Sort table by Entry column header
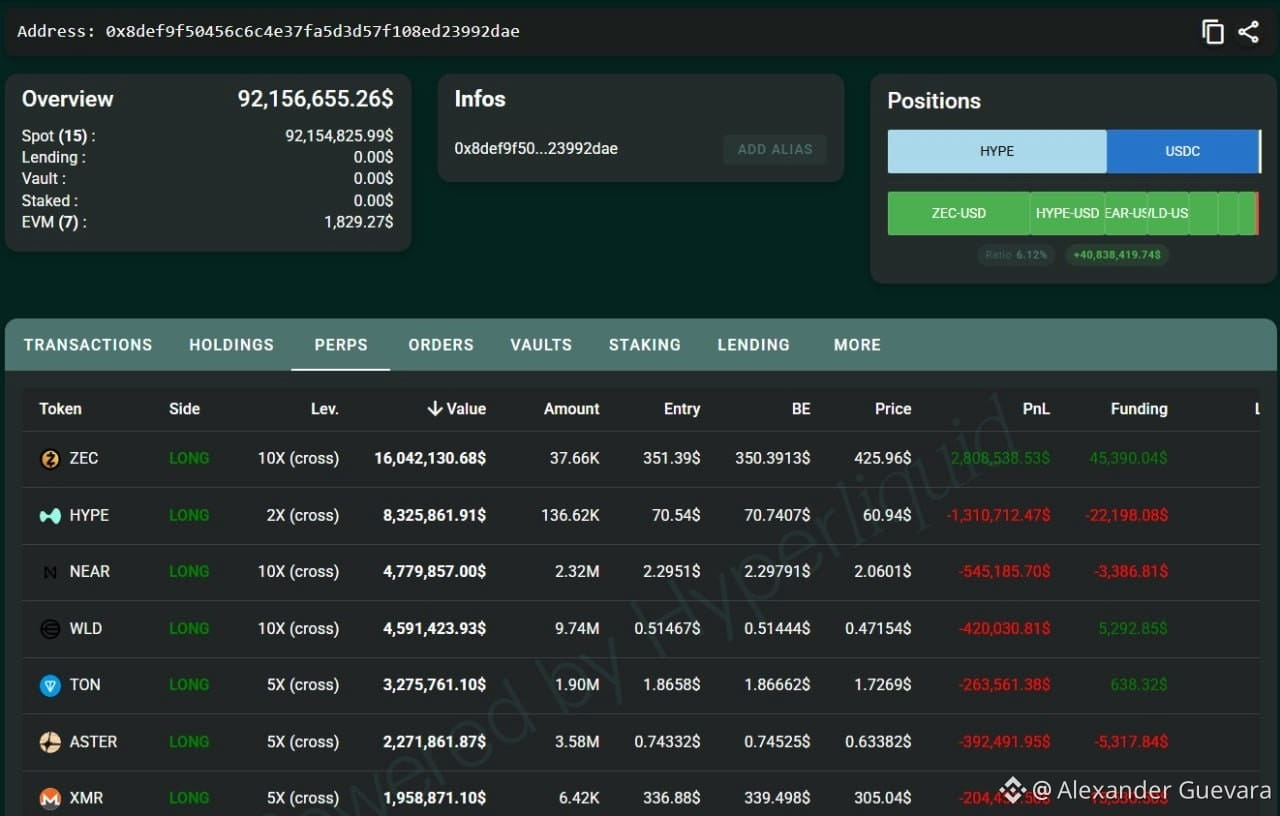Image resolution: width=1280 pixels, height=816 pixels. click(x=682, y=409)
